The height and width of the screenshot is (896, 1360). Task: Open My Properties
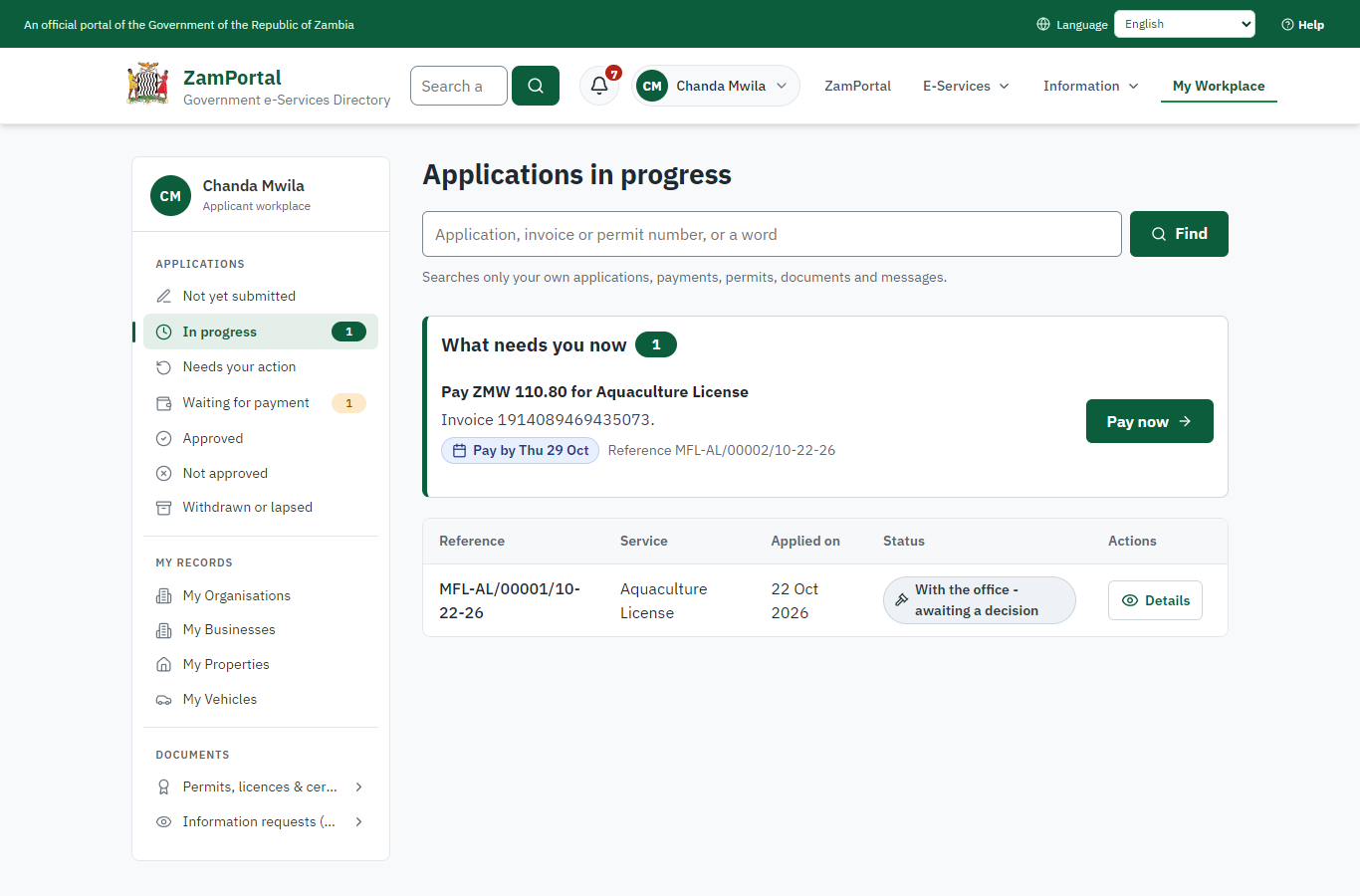261,664
